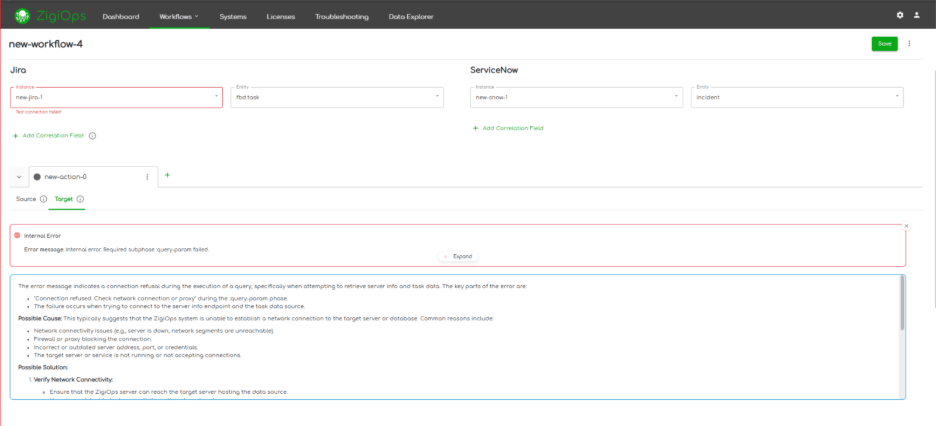Expand the error message details
The image size is (936, 426).
coord(458,257)
